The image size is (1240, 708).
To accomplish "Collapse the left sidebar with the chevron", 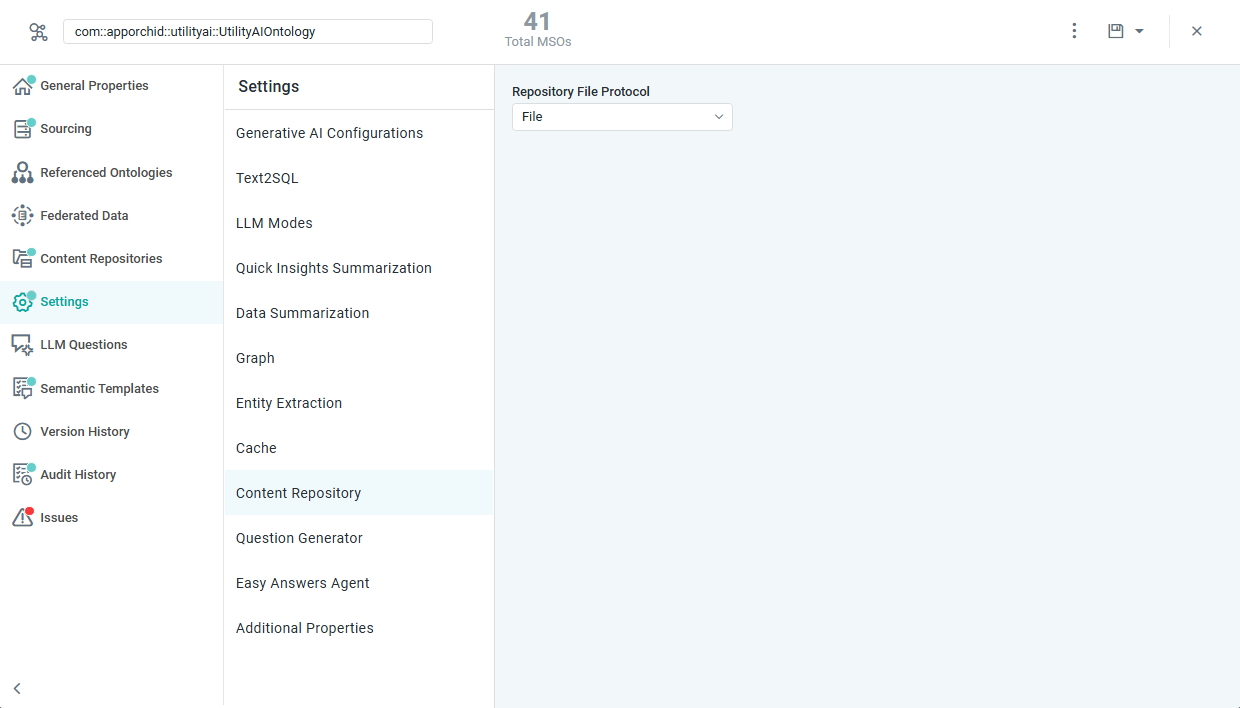I will click(x=17, y=688).
